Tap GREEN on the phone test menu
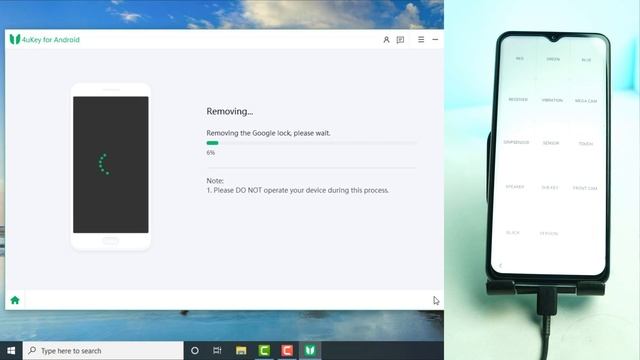Screen dimensions: 640x360 [553, 59]
